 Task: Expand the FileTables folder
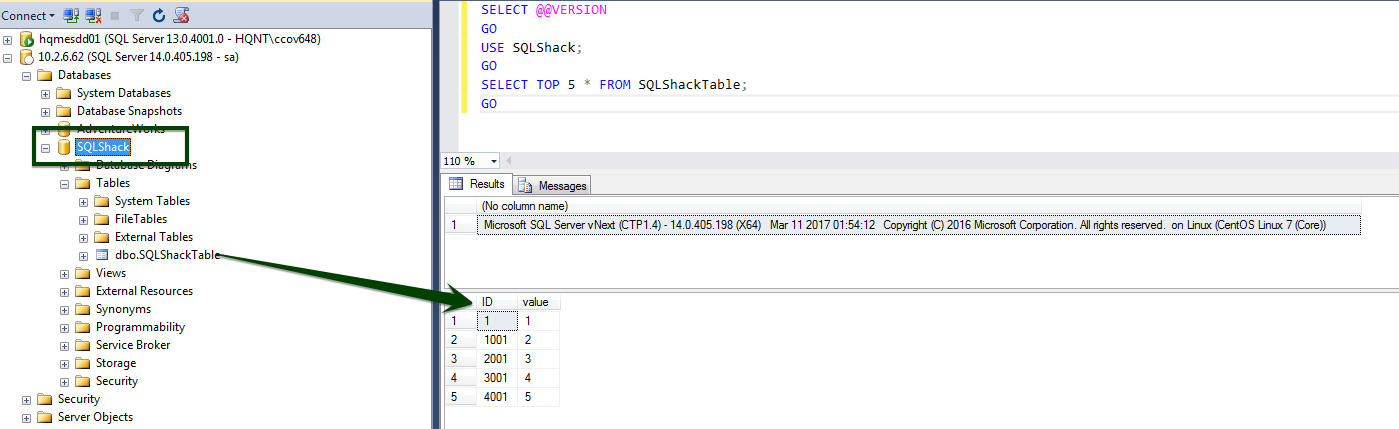coord(84,219)
